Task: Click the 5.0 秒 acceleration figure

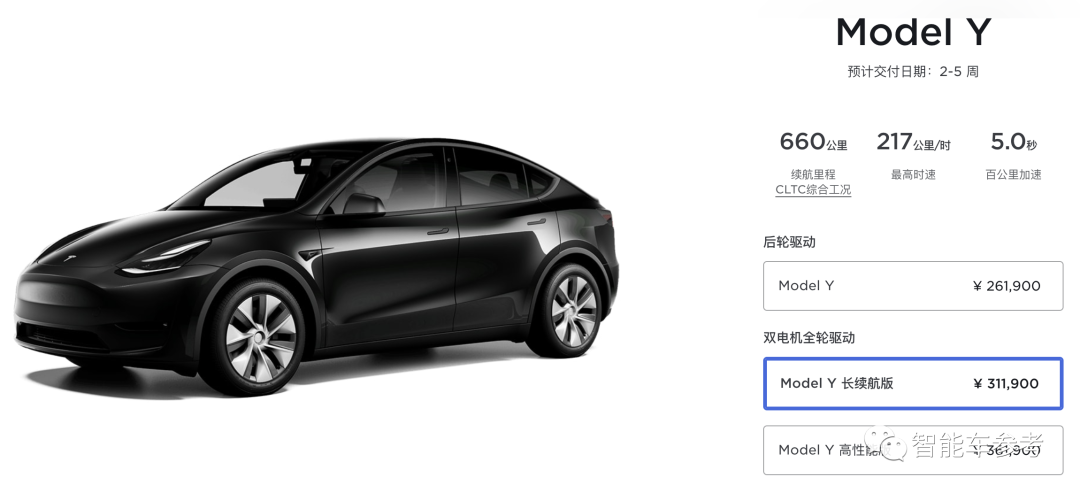Action: (x=1013, y=142)
